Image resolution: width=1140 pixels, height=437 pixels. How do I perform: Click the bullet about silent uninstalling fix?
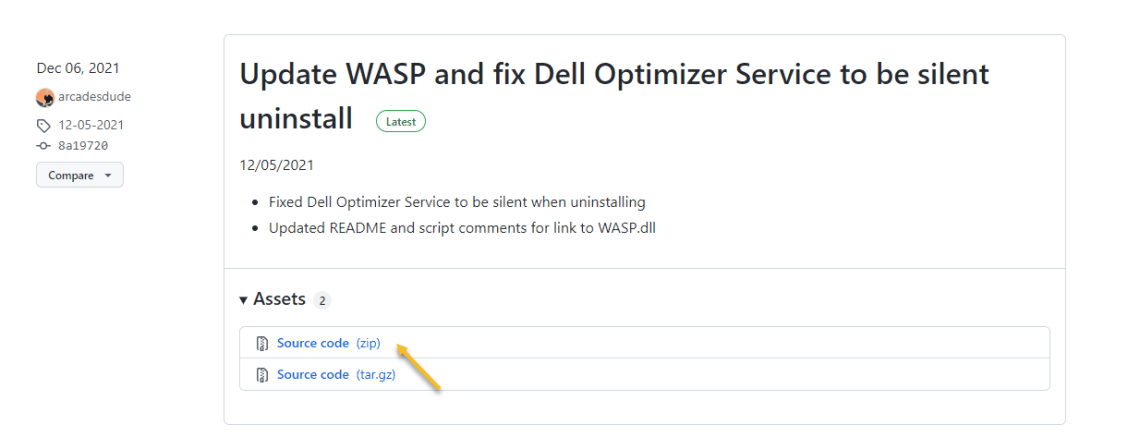click(456, 202)
